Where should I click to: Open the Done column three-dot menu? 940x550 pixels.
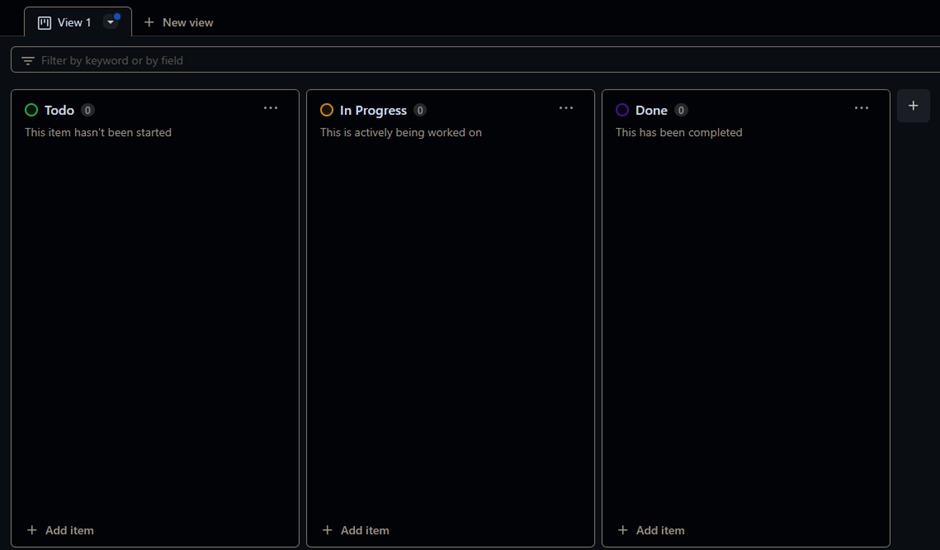click(x=861, y=108)
